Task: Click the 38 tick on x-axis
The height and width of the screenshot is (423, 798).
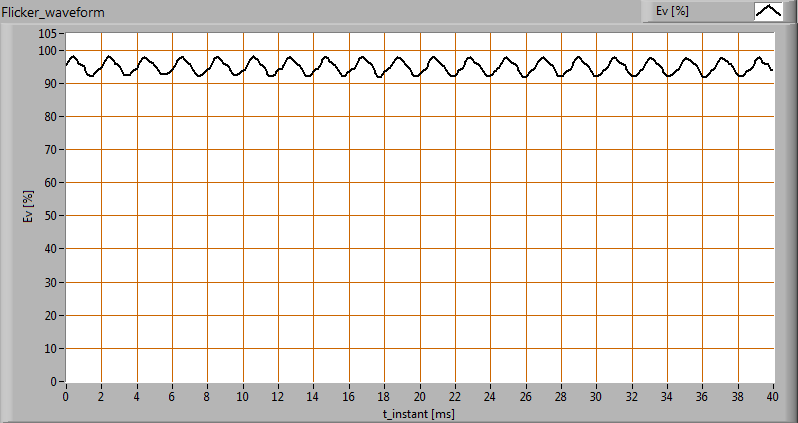Action: [738, 396]
